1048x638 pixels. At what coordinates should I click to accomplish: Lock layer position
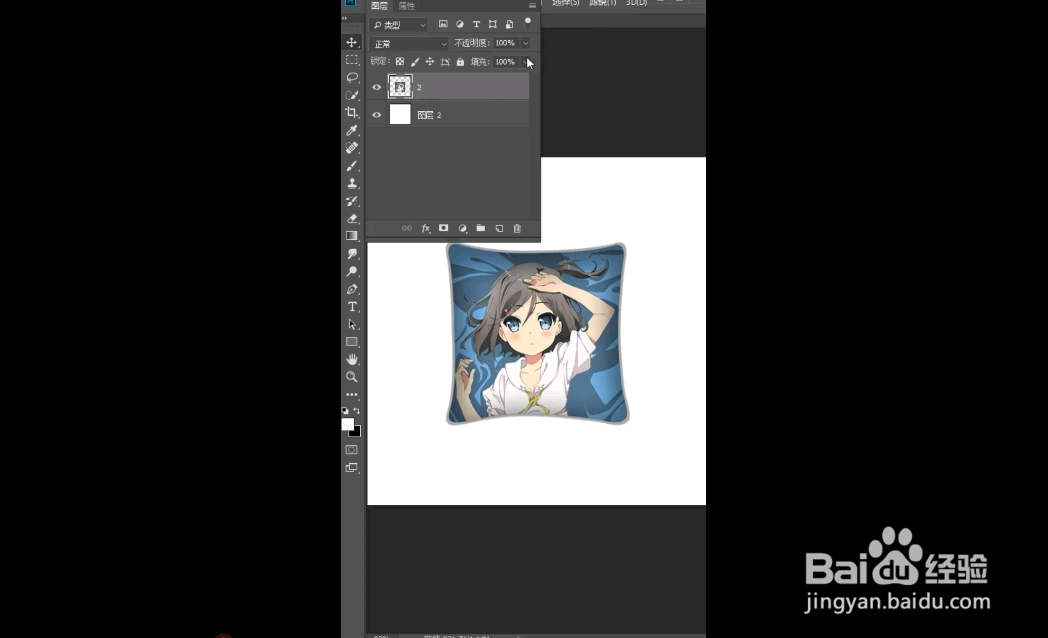tap(430, 61)
